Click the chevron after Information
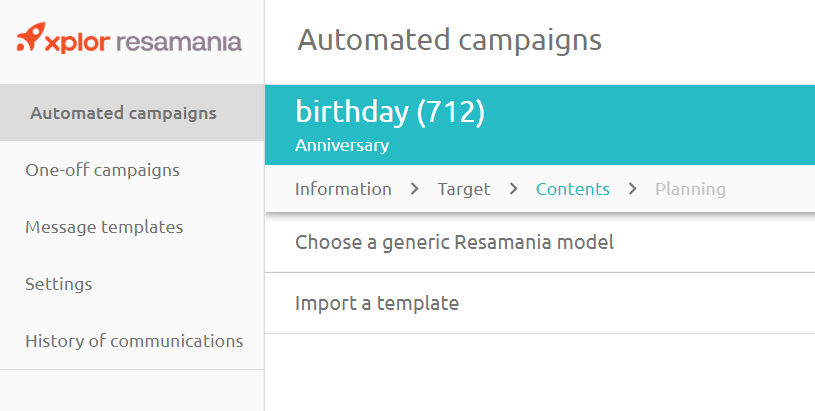Viewport: 815px width, 411px height. tap(415, 189)
